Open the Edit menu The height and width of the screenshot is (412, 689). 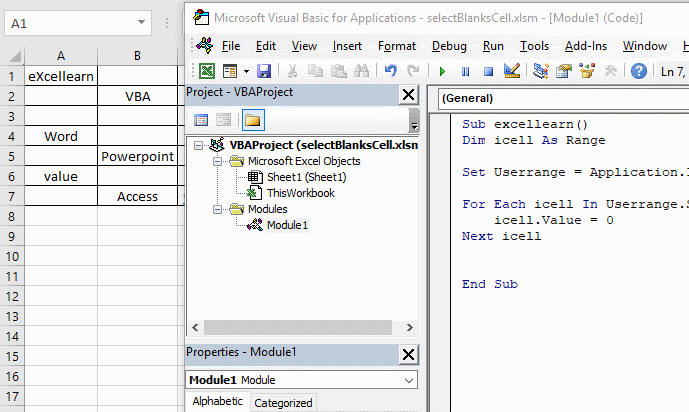tap(265, 46)
